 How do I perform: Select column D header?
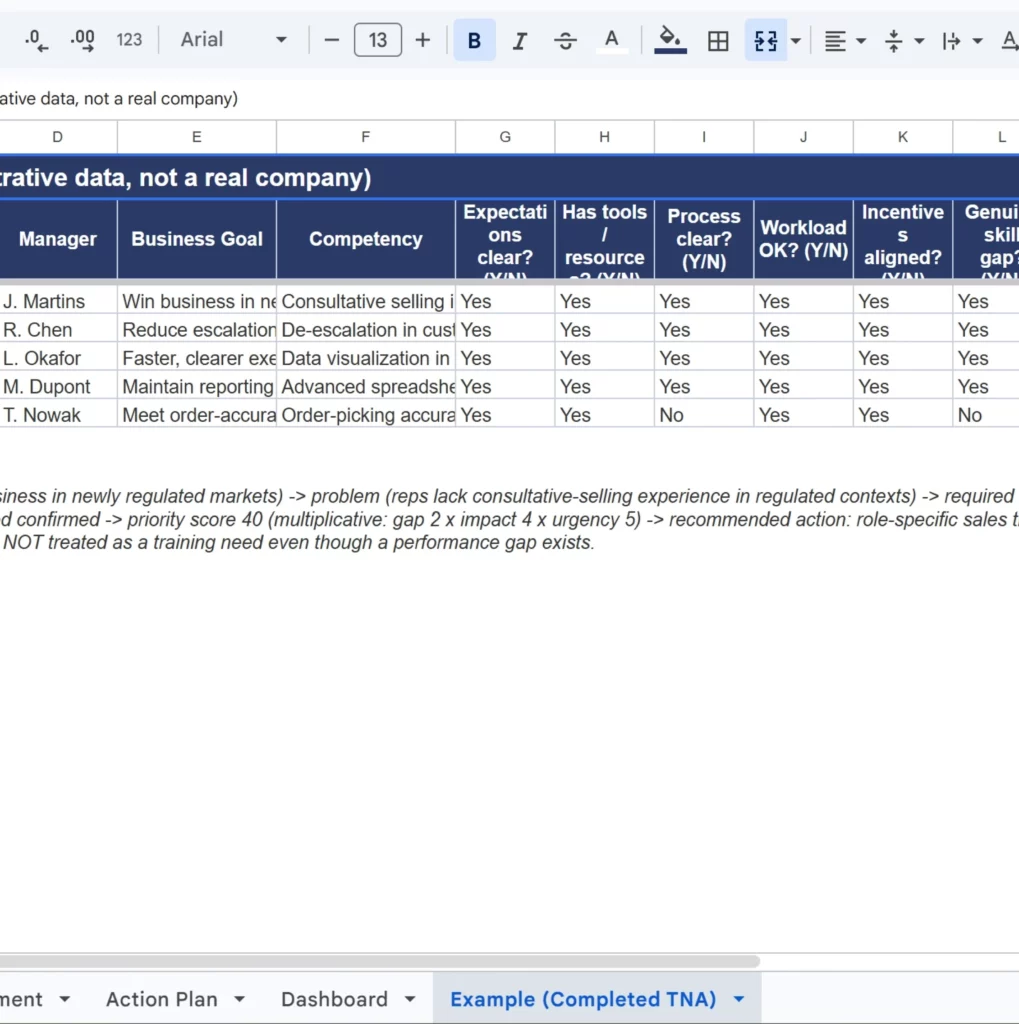(57, 137)
